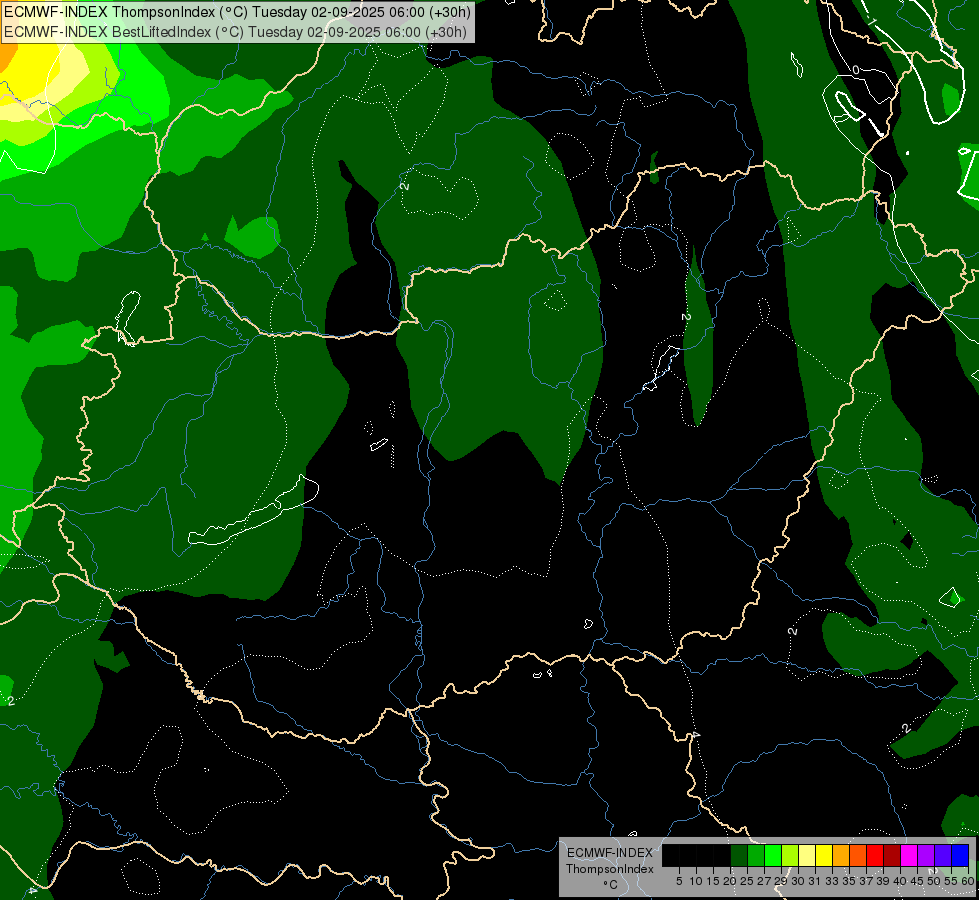This screenshot has height=900, width=979.
Task: Click the legend tick label 45
Action: pyautogui.click(x=917, y=881)
